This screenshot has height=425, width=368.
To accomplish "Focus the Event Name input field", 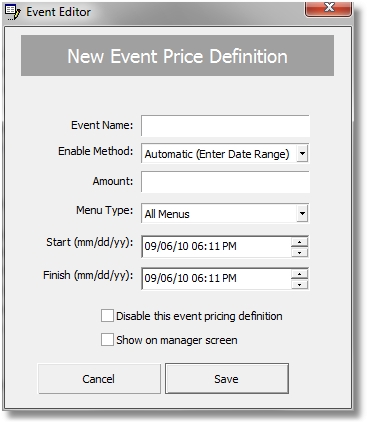I will tap(225, 126).
